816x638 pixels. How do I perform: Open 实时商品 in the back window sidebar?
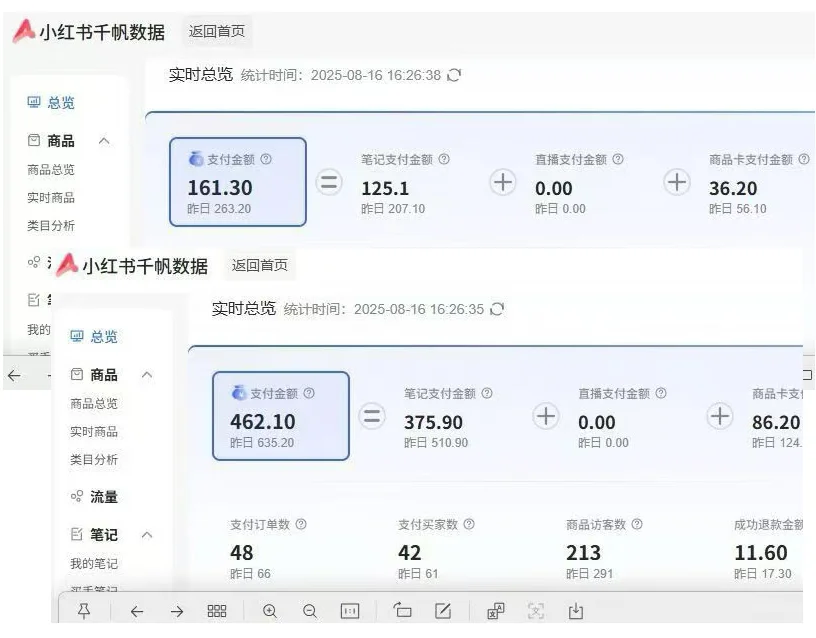(51, 197)
